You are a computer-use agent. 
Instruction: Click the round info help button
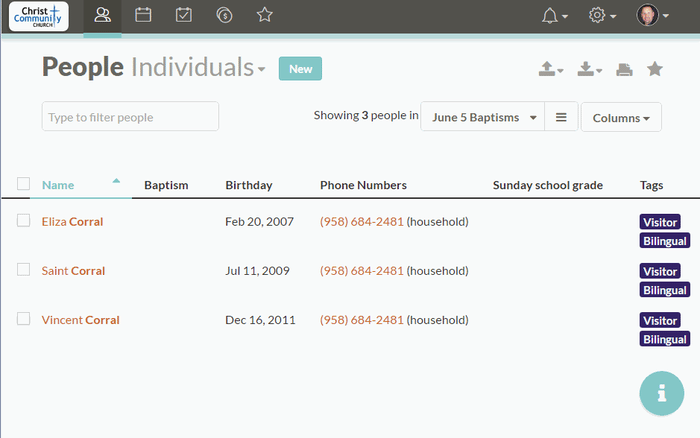pos(662,393)
